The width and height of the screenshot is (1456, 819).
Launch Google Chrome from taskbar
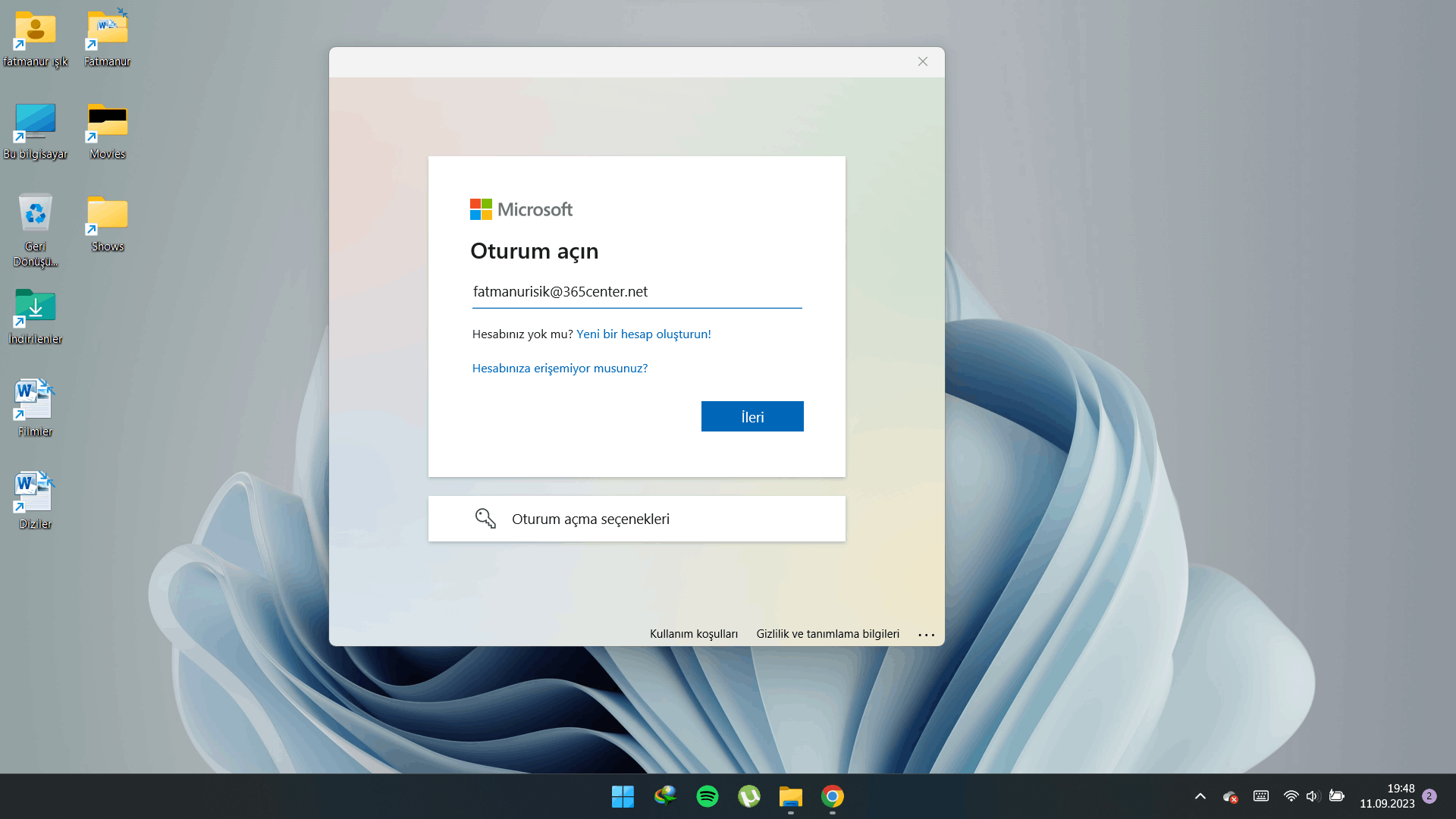(x=832, y=796)
